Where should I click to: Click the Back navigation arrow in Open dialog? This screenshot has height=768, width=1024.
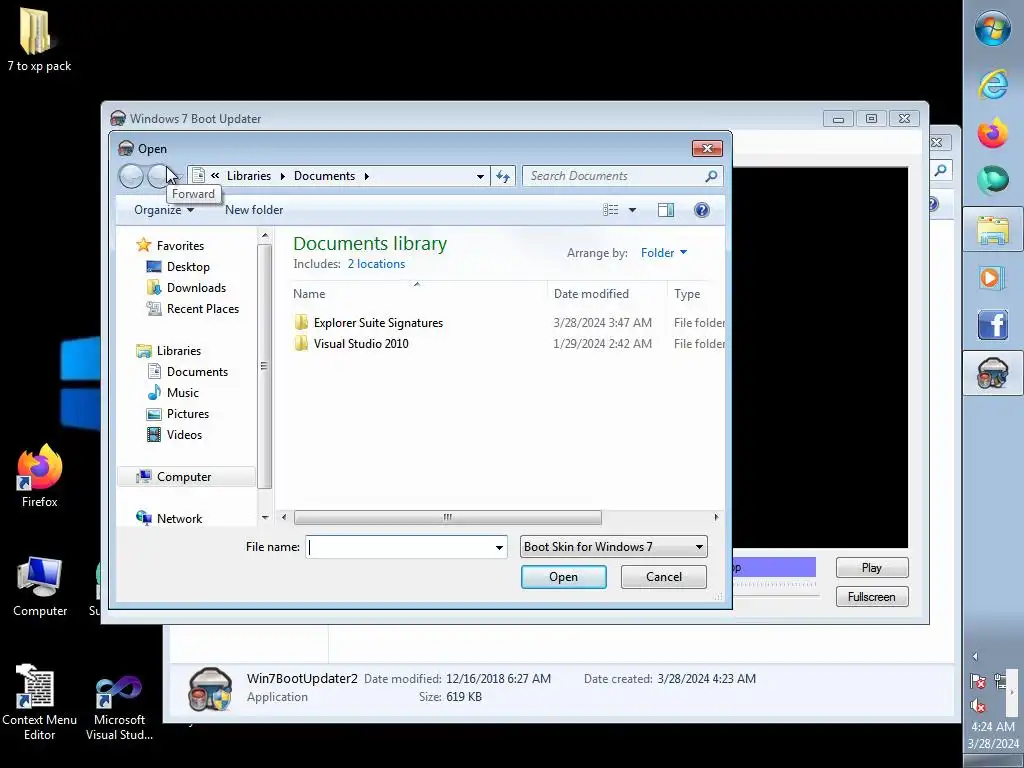[x=131, y=176]
